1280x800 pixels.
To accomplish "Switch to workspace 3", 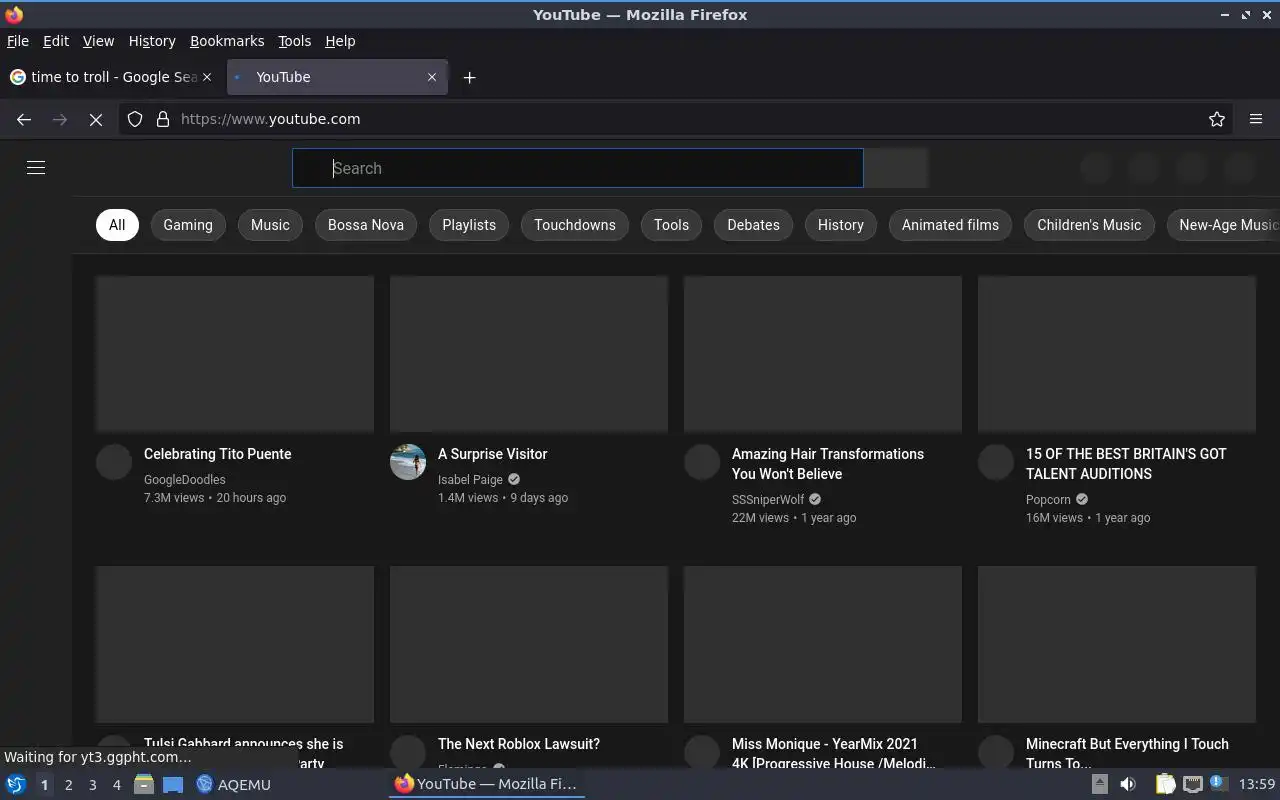I will pos(92,785).
